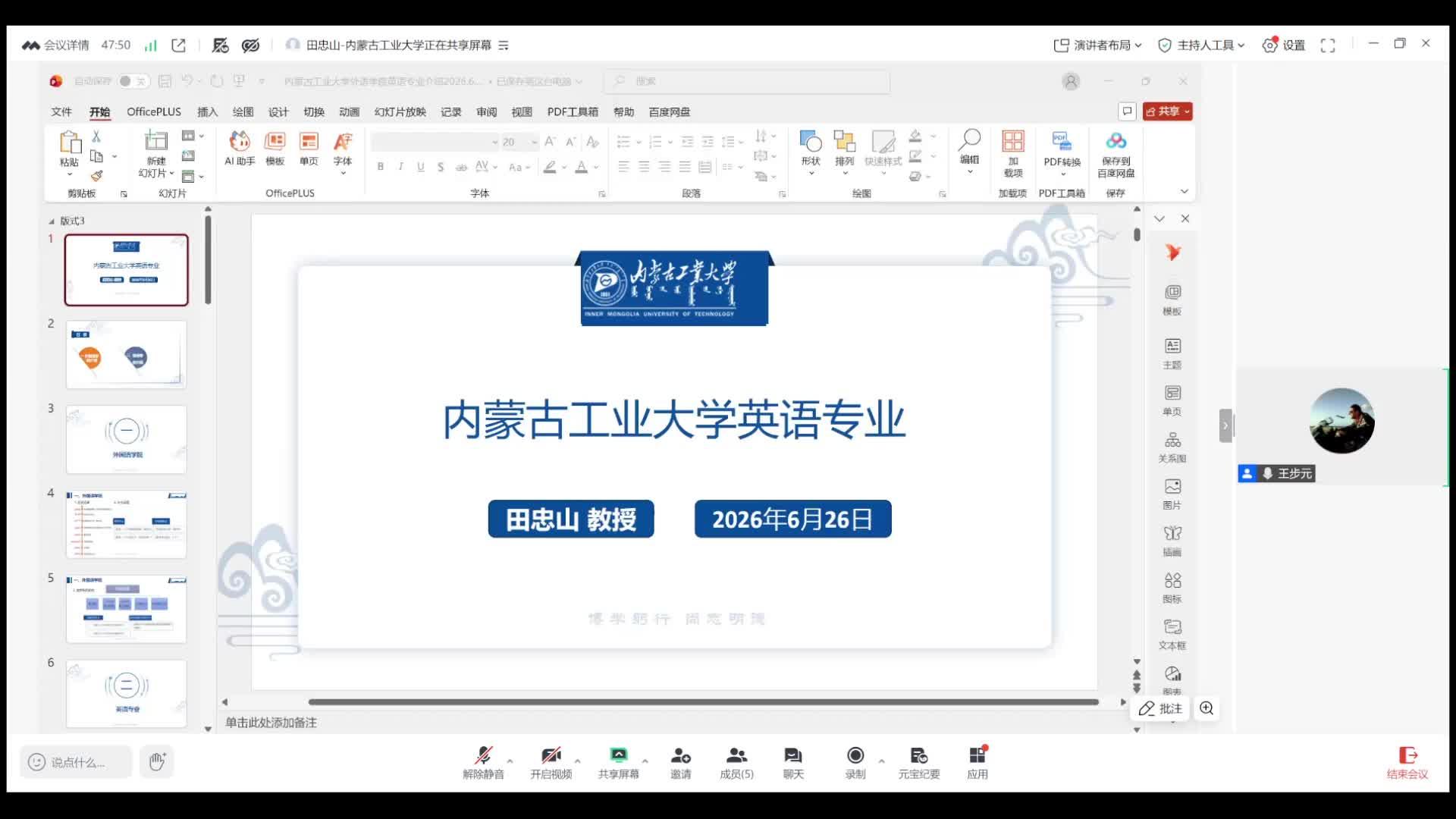Open 文本框 in the right side panel

1172,635
